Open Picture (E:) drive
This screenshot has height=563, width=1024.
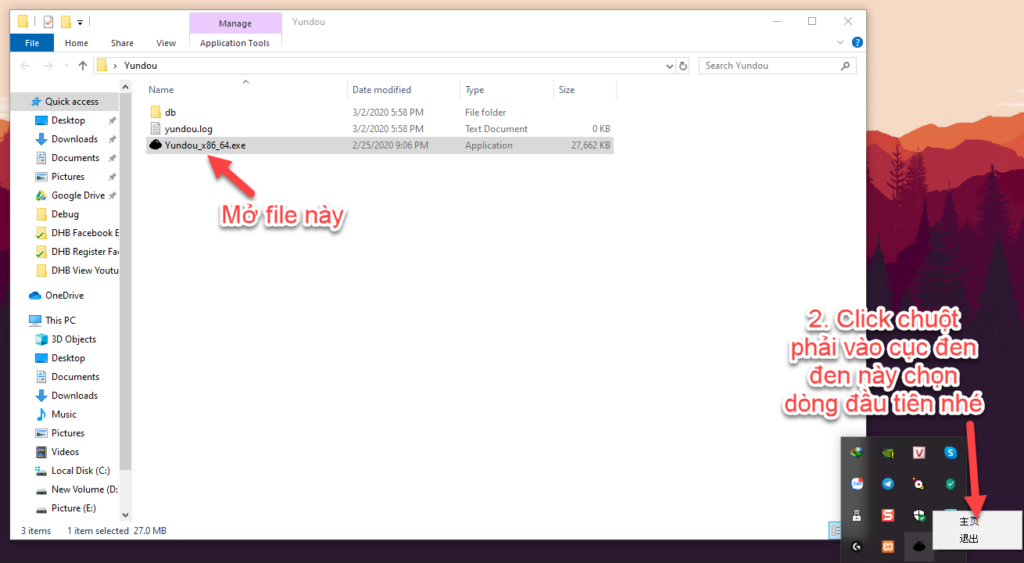(x=73, y=508)
